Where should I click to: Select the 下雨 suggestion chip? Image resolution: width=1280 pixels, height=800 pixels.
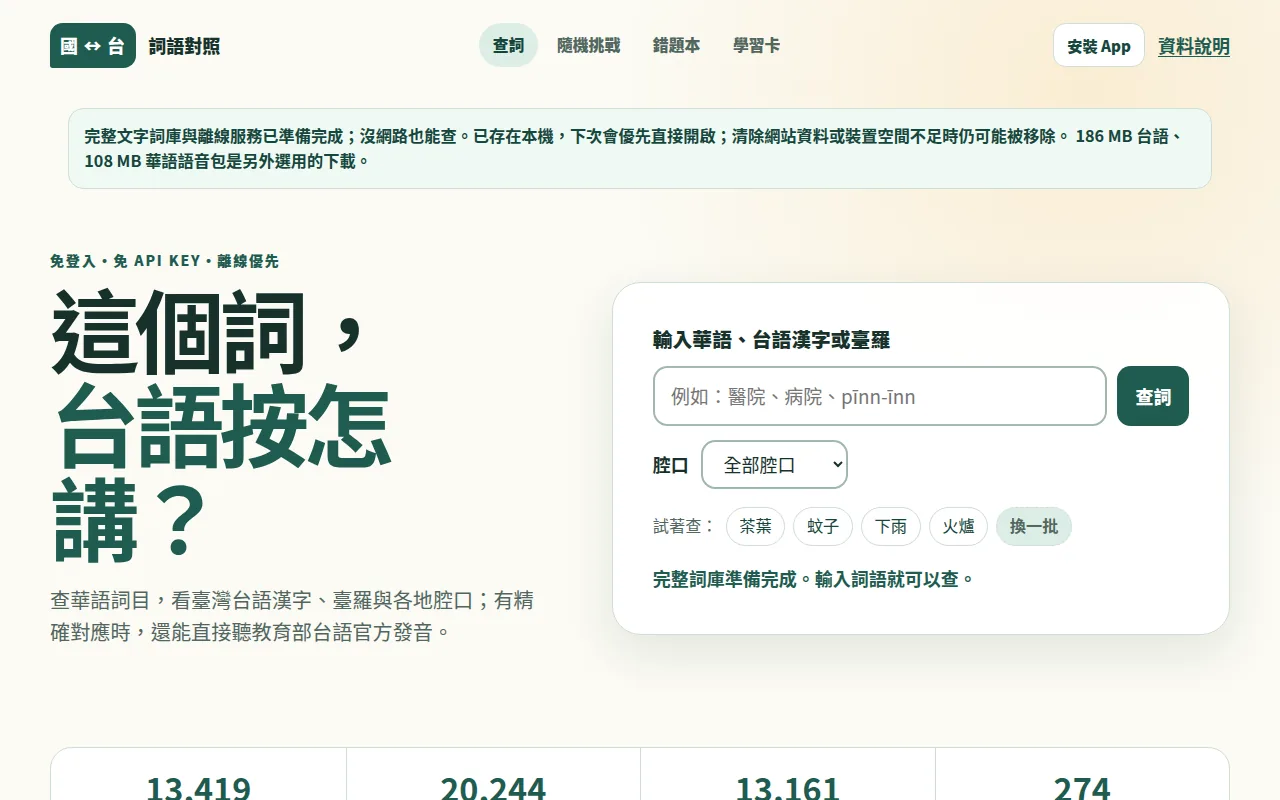pos(891,526)
